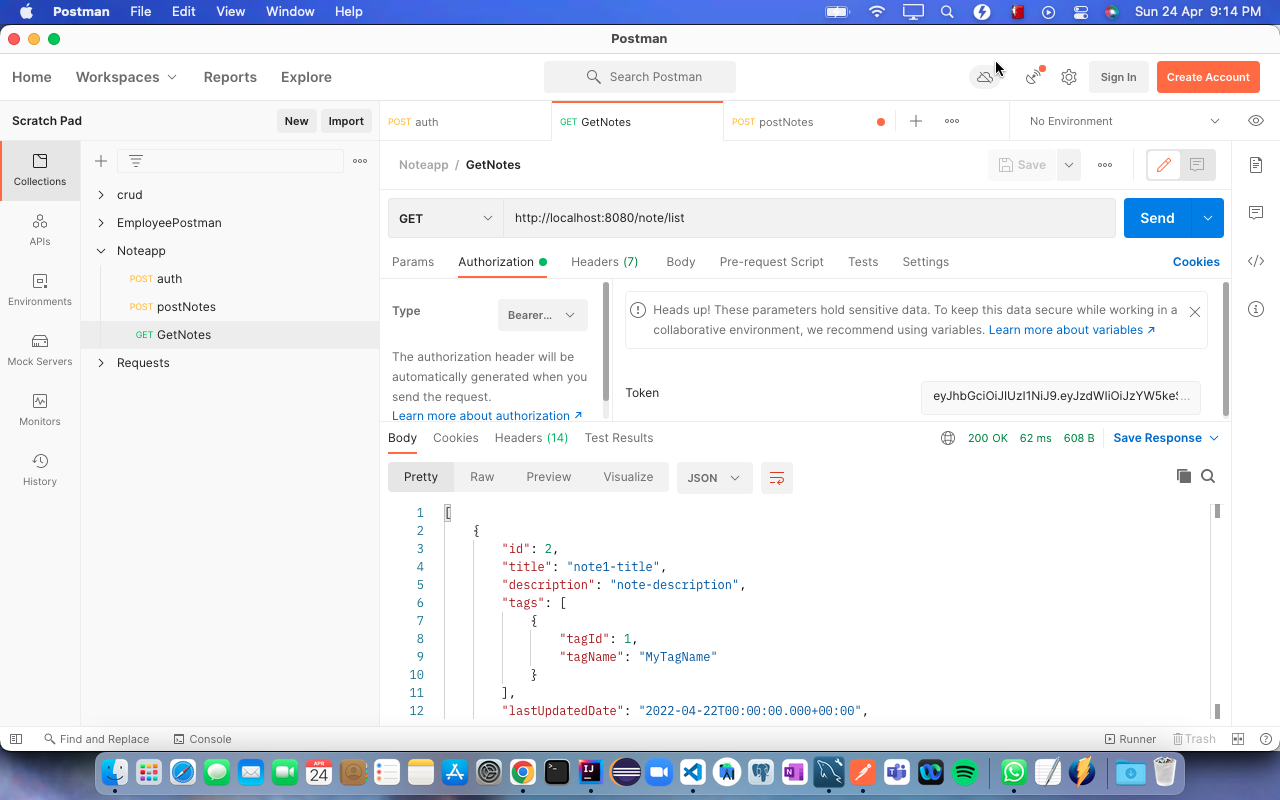The height and width of the screenshot is (800, 1280).
Task: Switch to the Headers (7) request tab
Action: pos(605,262)
